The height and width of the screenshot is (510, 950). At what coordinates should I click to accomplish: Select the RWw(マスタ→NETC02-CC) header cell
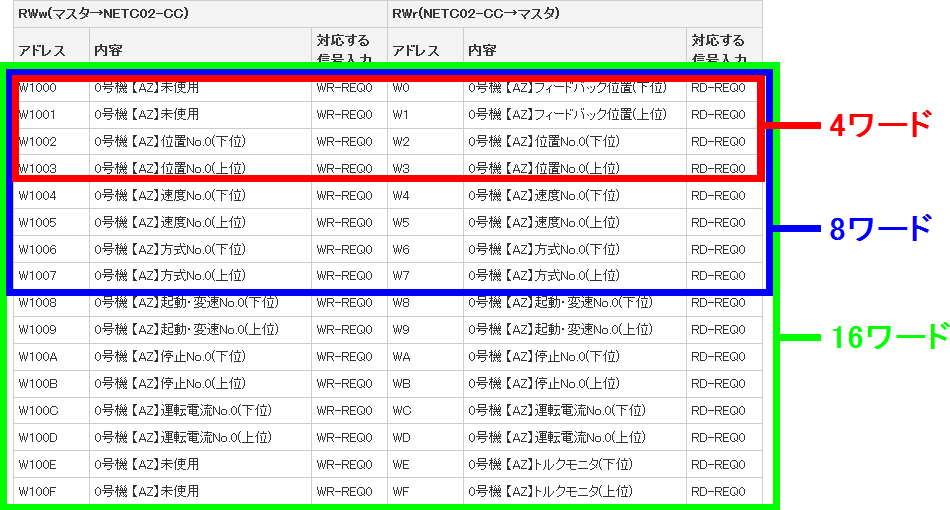click(200, 13)
